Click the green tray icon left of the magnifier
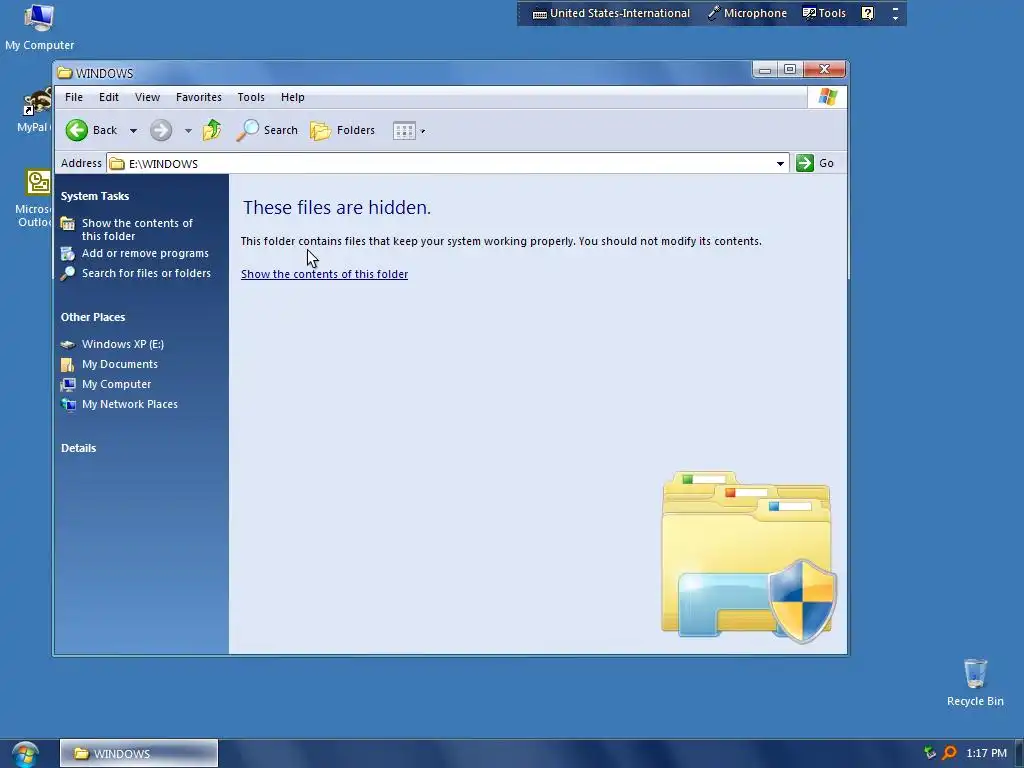Image resolution: width=1024 pixels, height=768 pixels. [x=930, y=754]
